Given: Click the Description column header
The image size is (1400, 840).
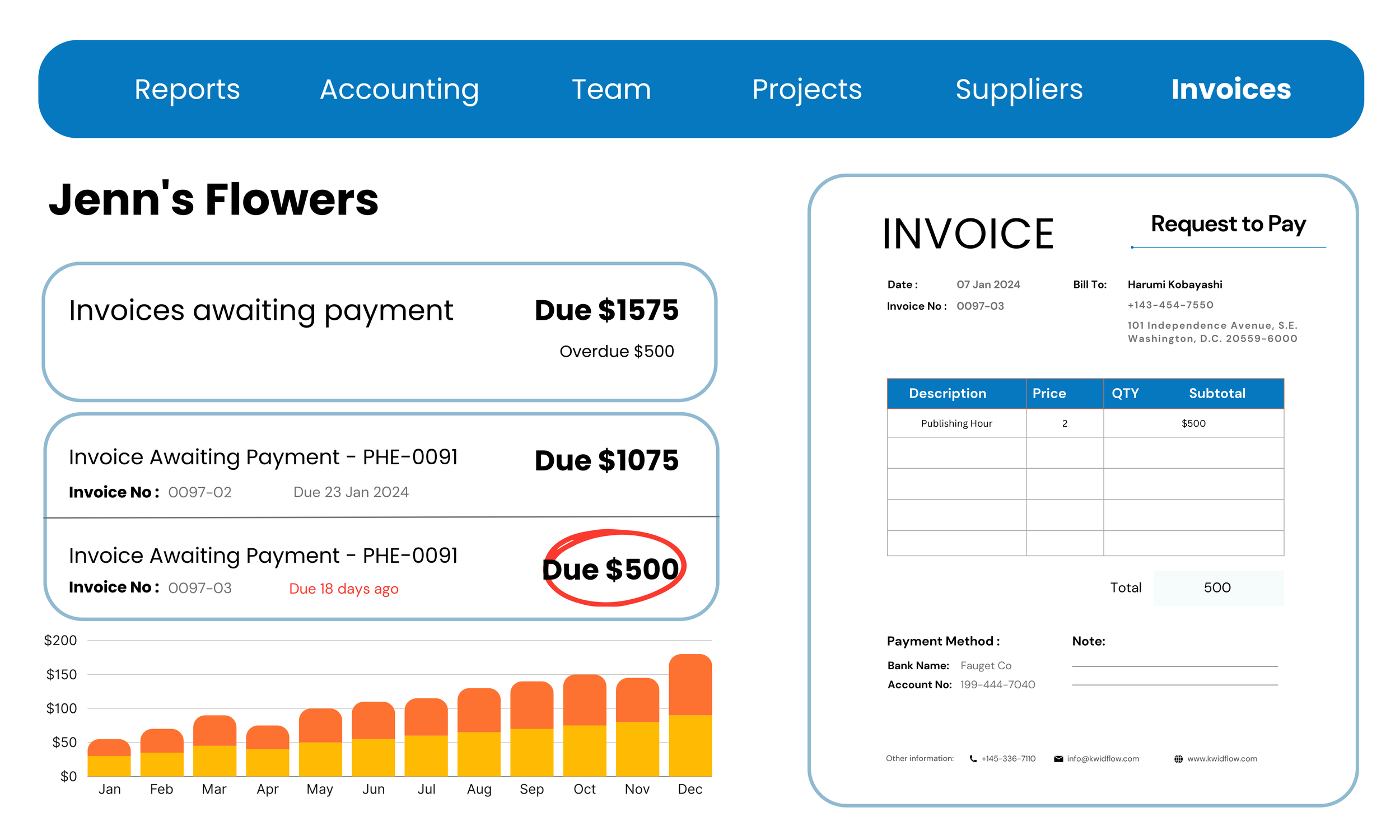Looking at the screenshot, I should [x=948, y=393].
